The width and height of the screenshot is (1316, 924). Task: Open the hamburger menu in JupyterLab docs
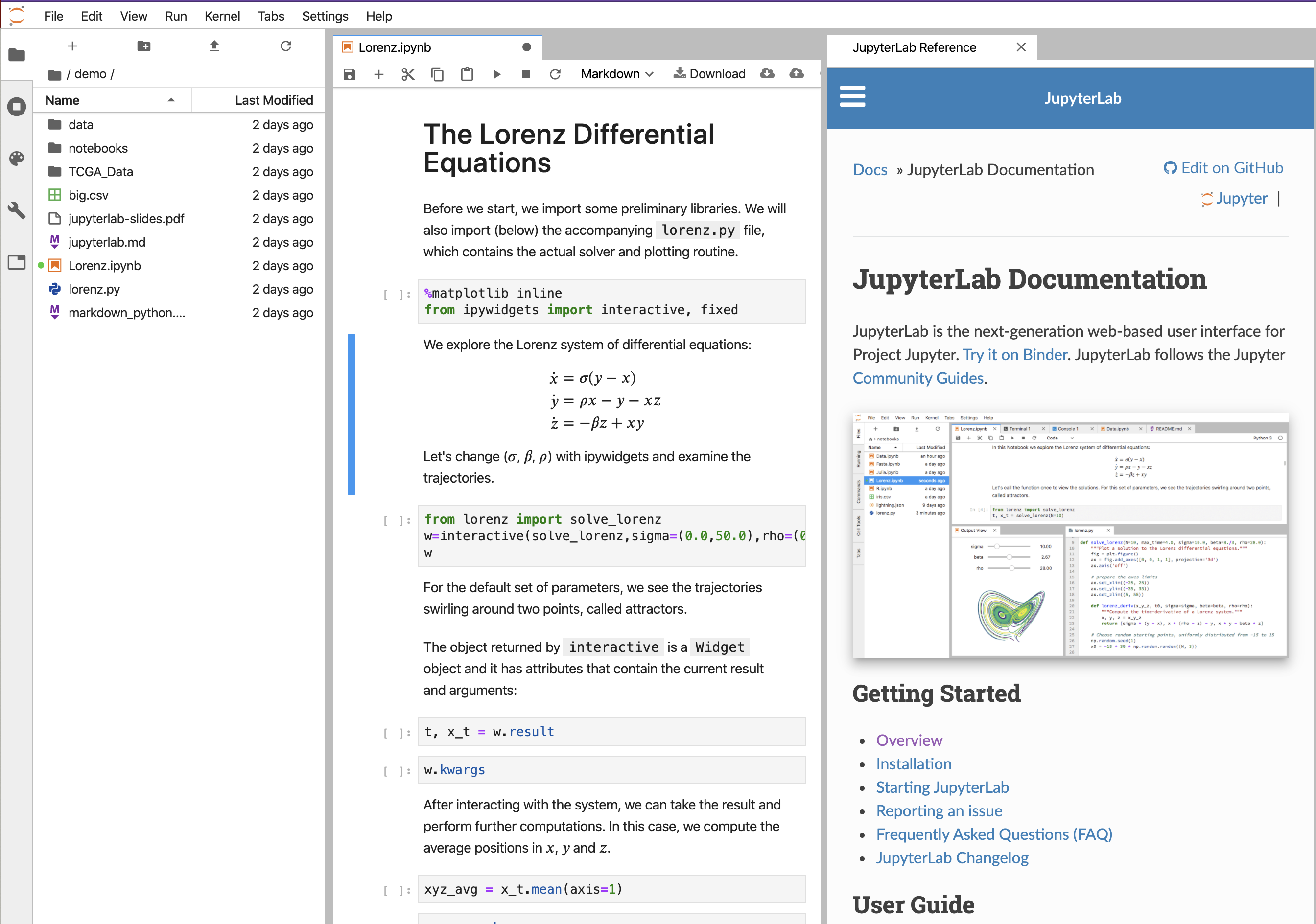pos(852,96)
